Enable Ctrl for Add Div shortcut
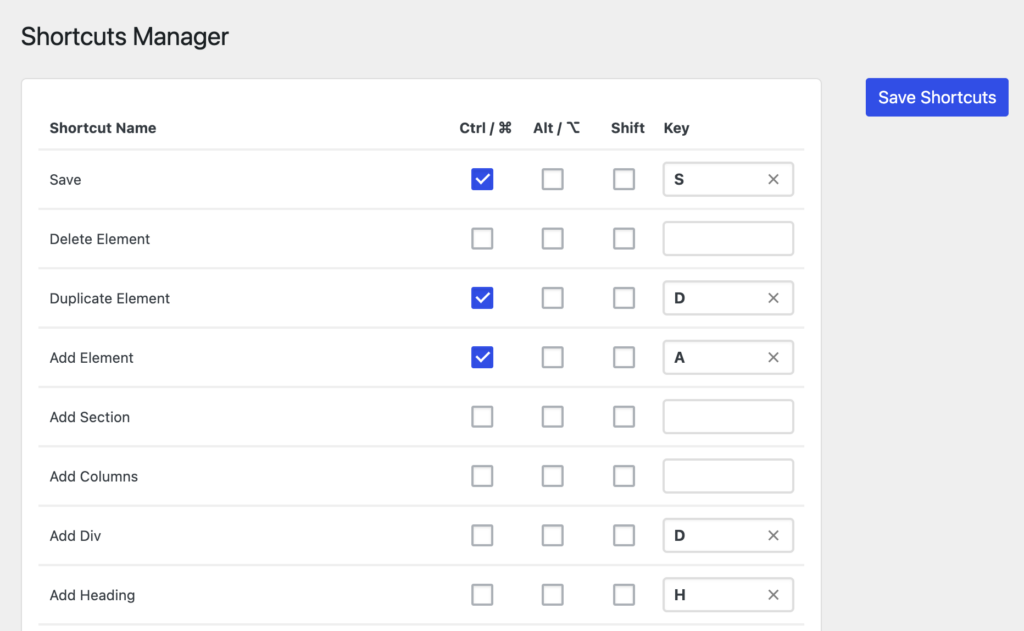The image size is (1024, 631). click(482, 536)
